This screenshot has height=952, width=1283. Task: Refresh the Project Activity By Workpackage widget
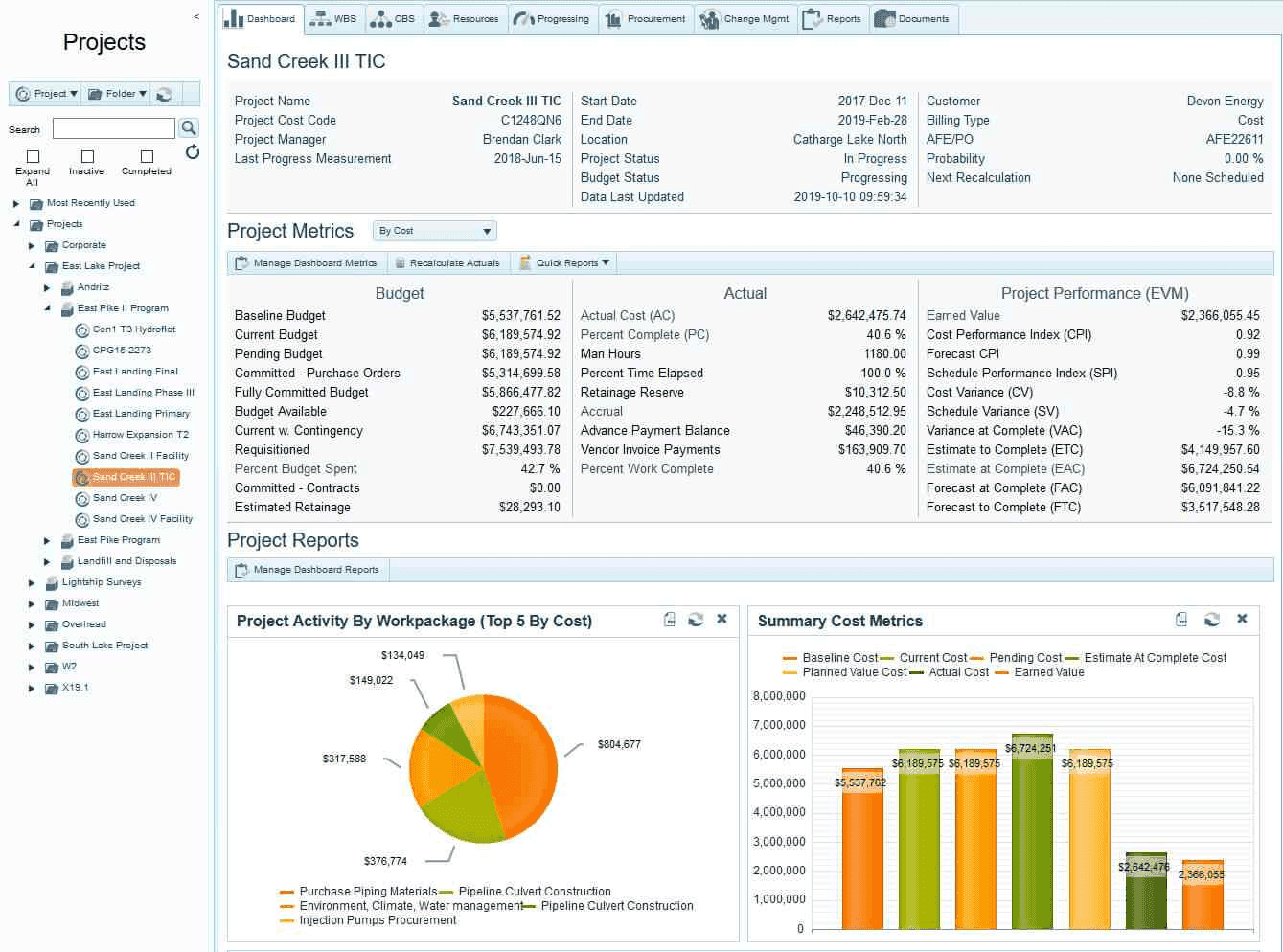coord(695,619)
